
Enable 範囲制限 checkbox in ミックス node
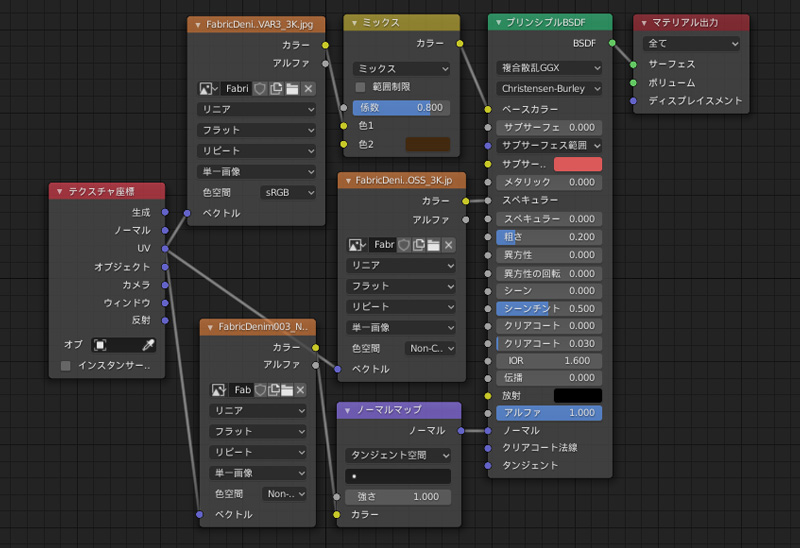pos(360,87)
